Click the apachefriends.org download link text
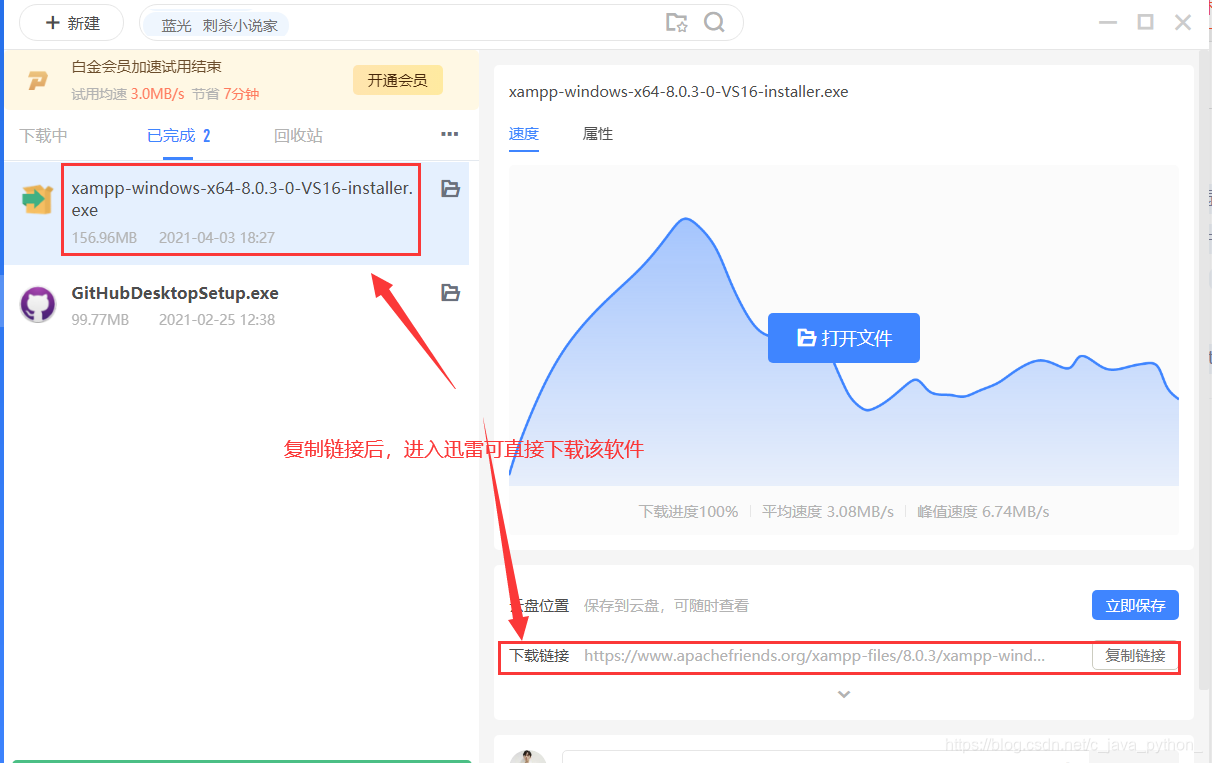This screenshot has width=1212, height=763. click(x=815, y=656)
